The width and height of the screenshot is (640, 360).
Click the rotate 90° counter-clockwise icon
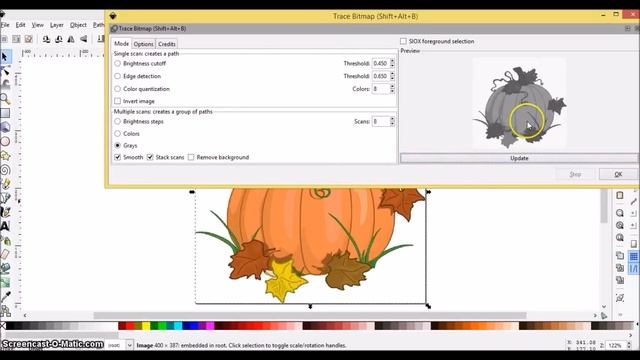tap(46, 39)
